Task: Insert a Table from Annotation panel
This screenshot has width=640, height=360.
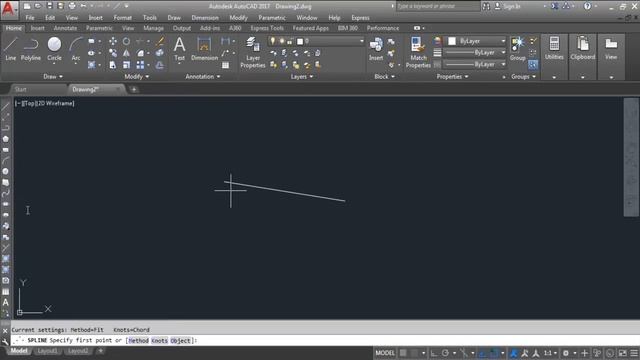Action: (x=225, y=65)
